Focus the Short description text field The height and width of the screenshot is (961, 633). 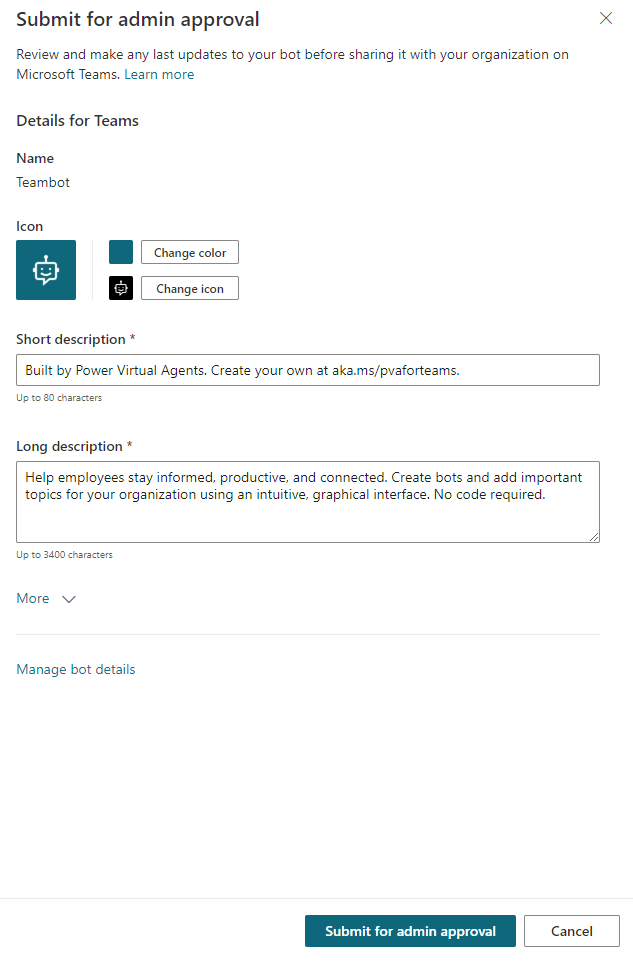308,370
